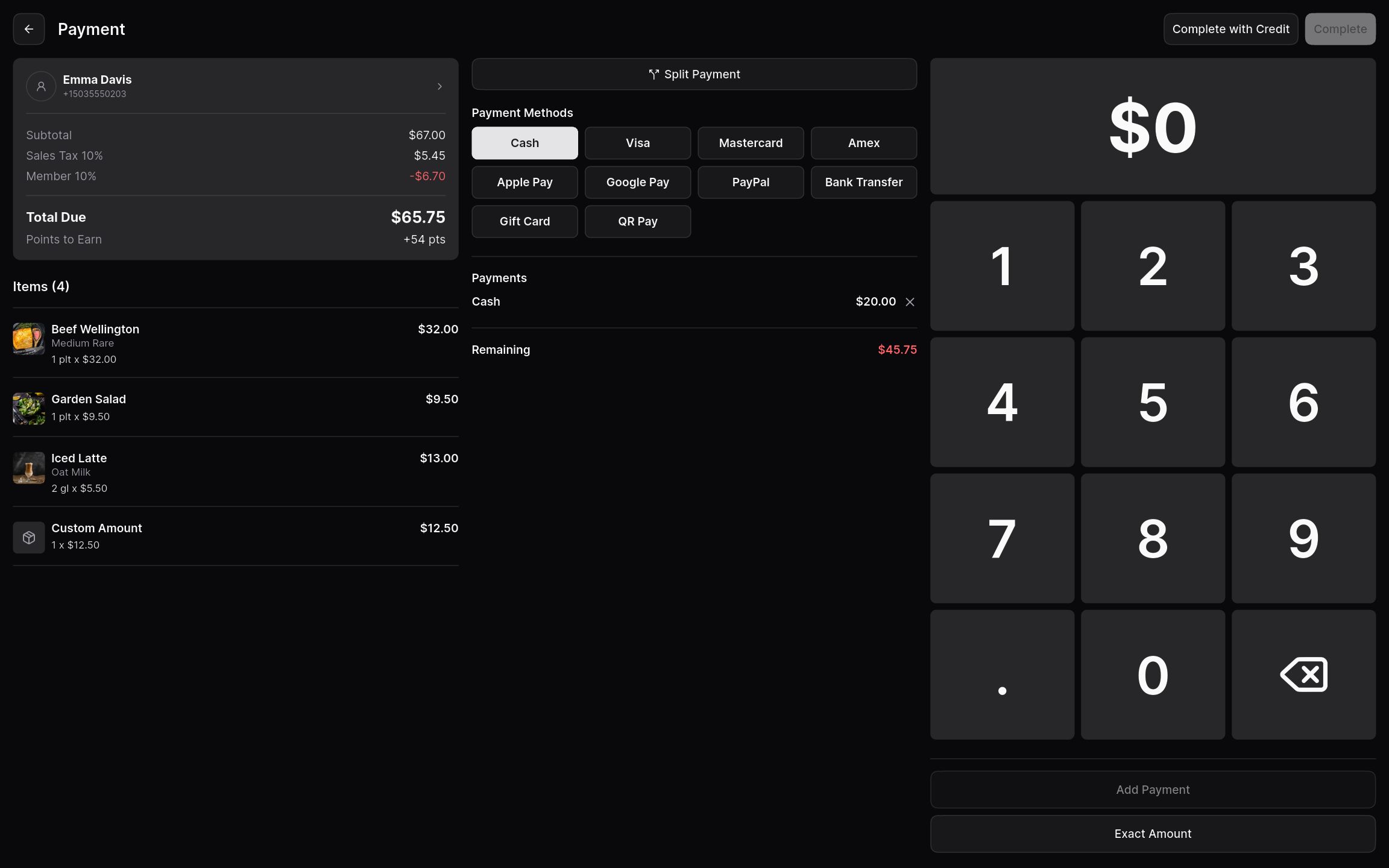Tap the decimal point key
Viewport: 1389px width, 868px height.
click(1002, 675)
